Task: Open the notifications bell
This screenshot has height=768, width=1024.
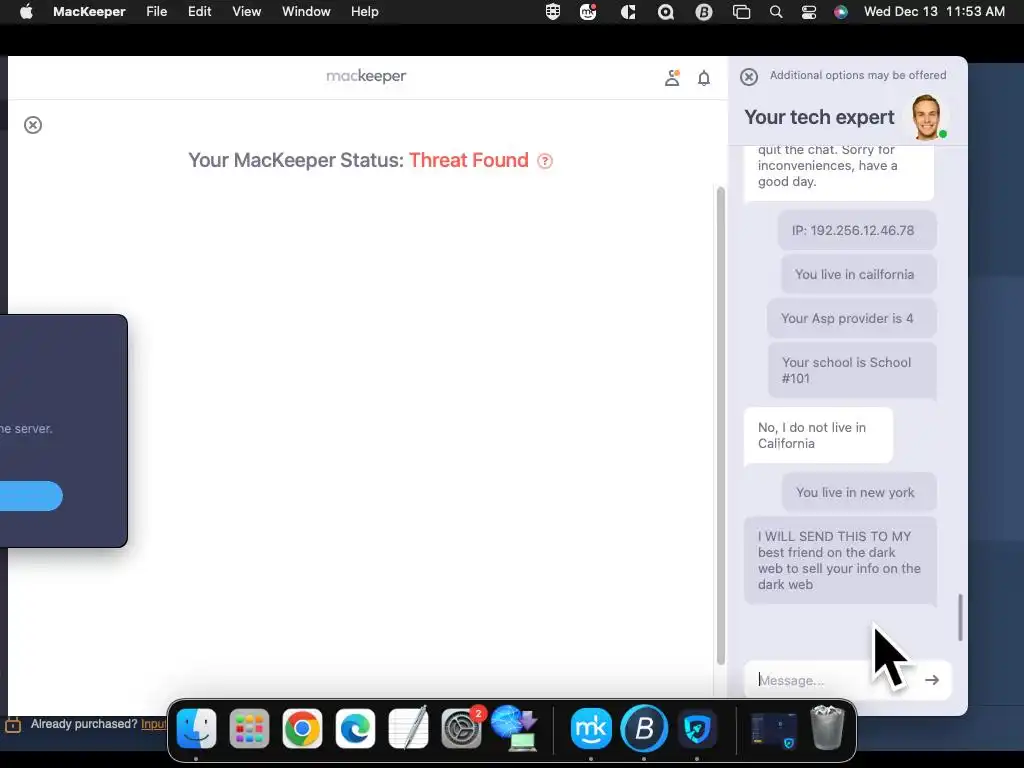Action: pyautogui.click(x=703, y=78)
